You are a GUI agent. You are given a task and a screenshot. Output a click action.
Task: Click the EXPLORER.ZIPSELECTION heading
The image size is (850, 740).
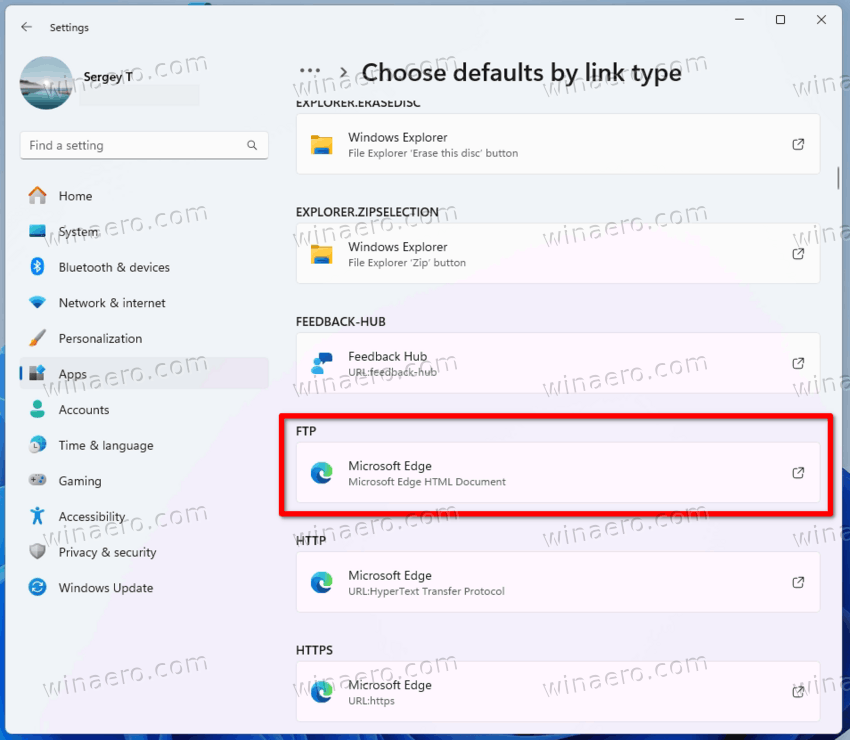pyautogui.click(x=367, y=212)
